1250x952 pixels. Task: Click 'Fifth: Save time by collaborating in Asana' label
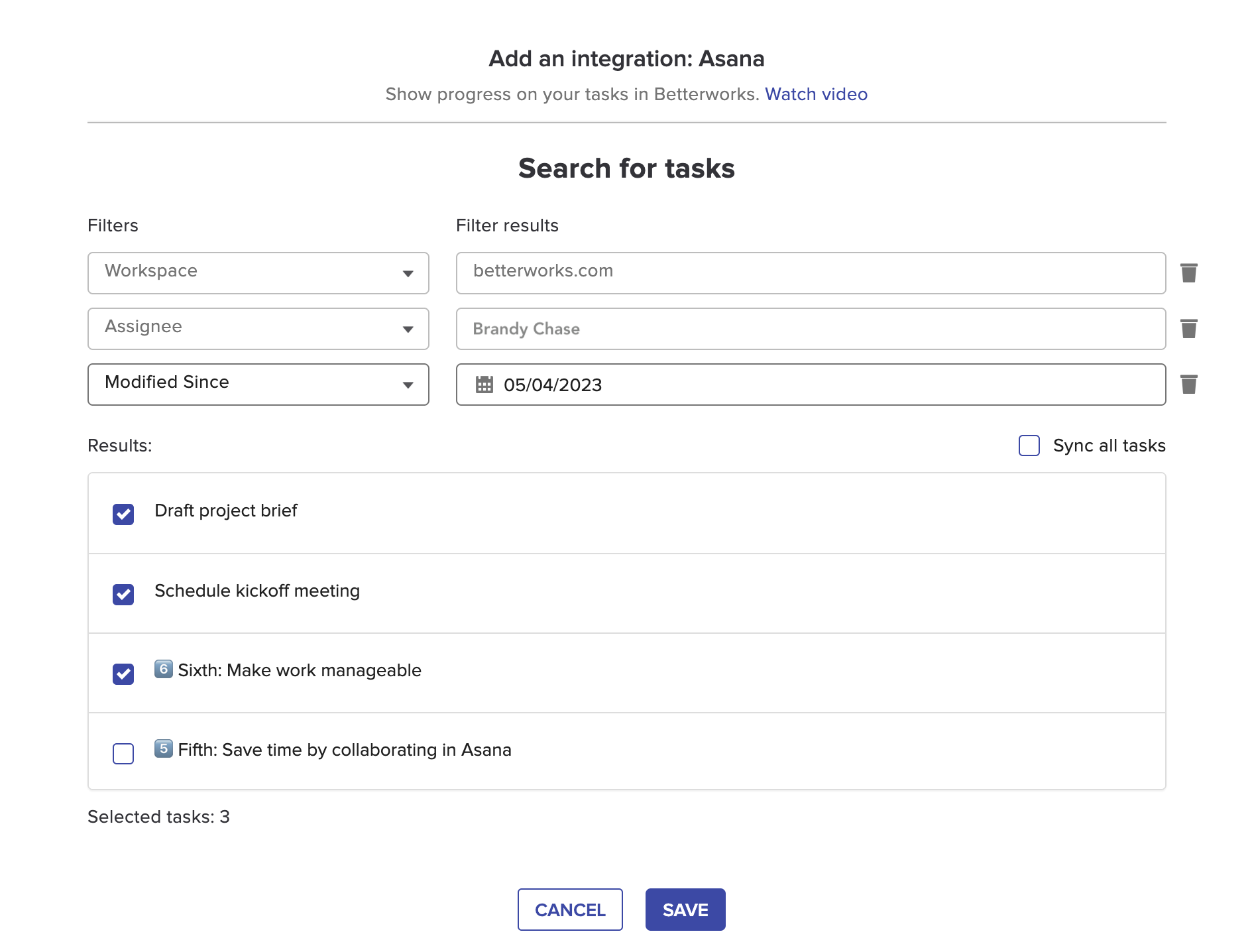point(333,750)
